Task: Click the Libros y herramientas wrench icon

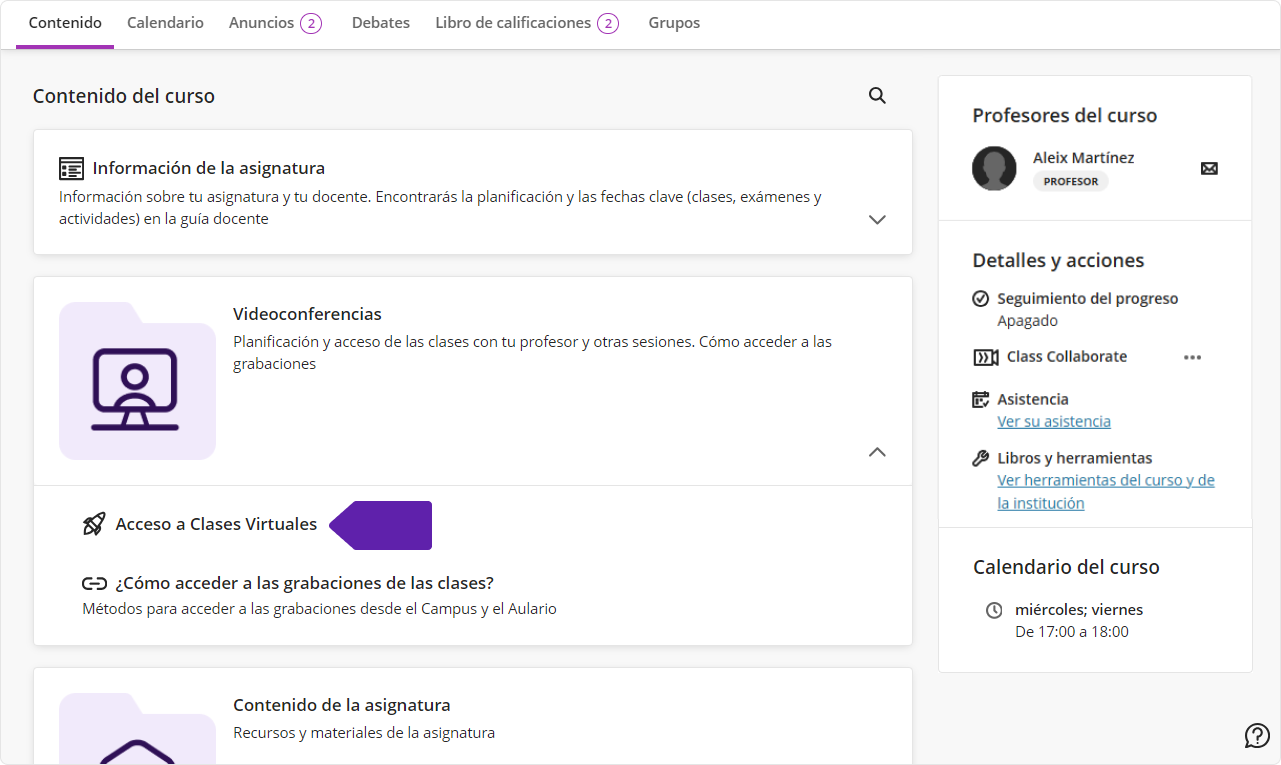Action: [981, 458]
